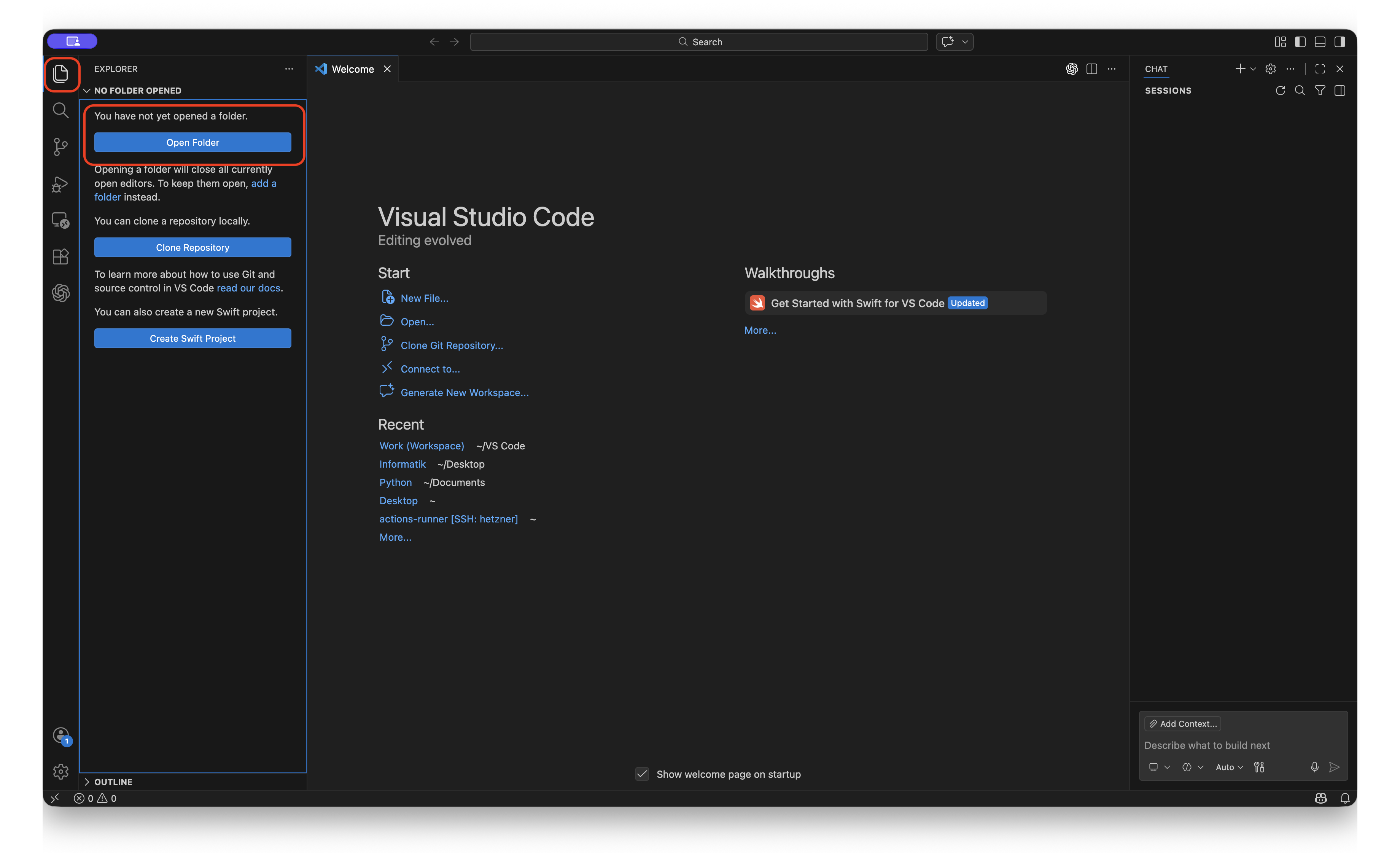Click the Open Folder button
This screenshot has height=863, width=1400.
click(x=193, y=142)
